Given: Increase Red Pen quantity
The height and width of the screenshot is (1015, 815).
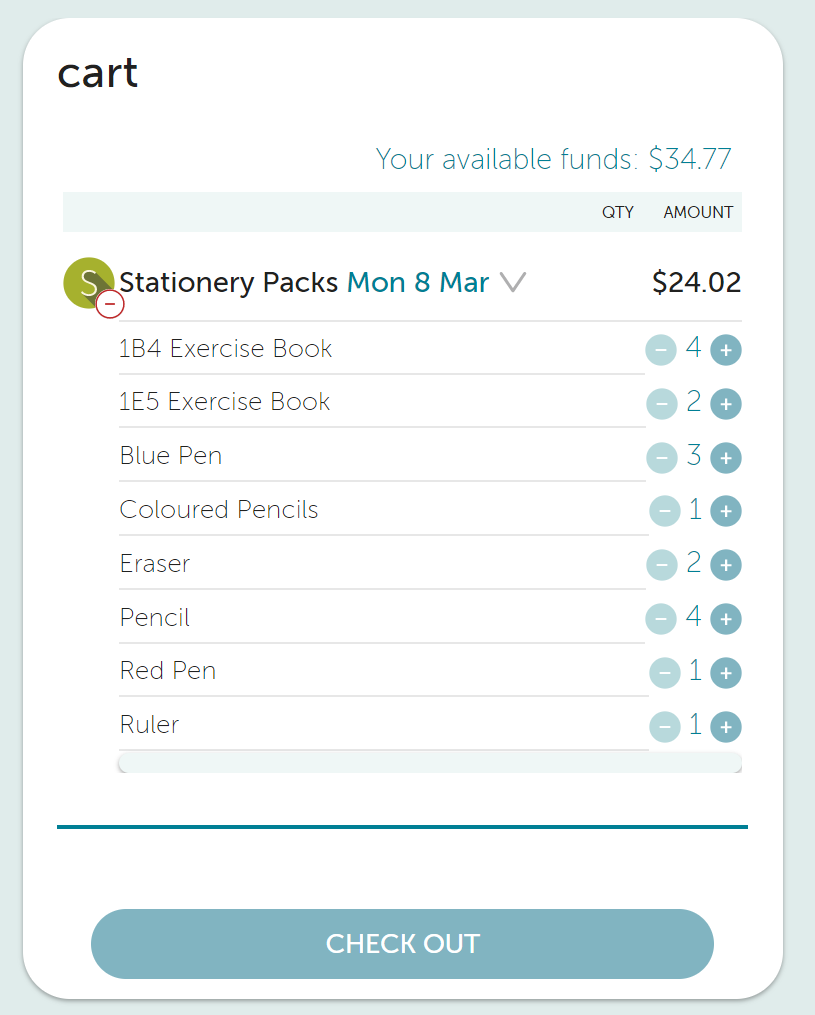Looking at the screenshot, I should [x=726, y=673].
